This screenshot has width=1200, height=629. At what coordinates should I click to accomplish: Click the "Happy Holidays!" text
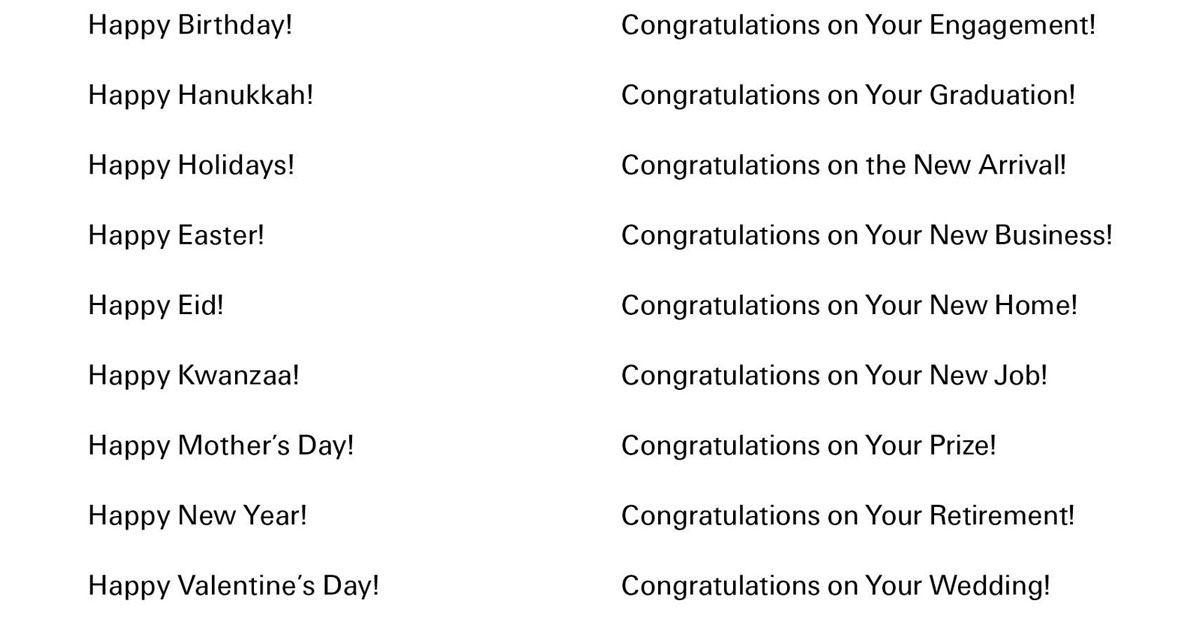[x=191, y=165]
